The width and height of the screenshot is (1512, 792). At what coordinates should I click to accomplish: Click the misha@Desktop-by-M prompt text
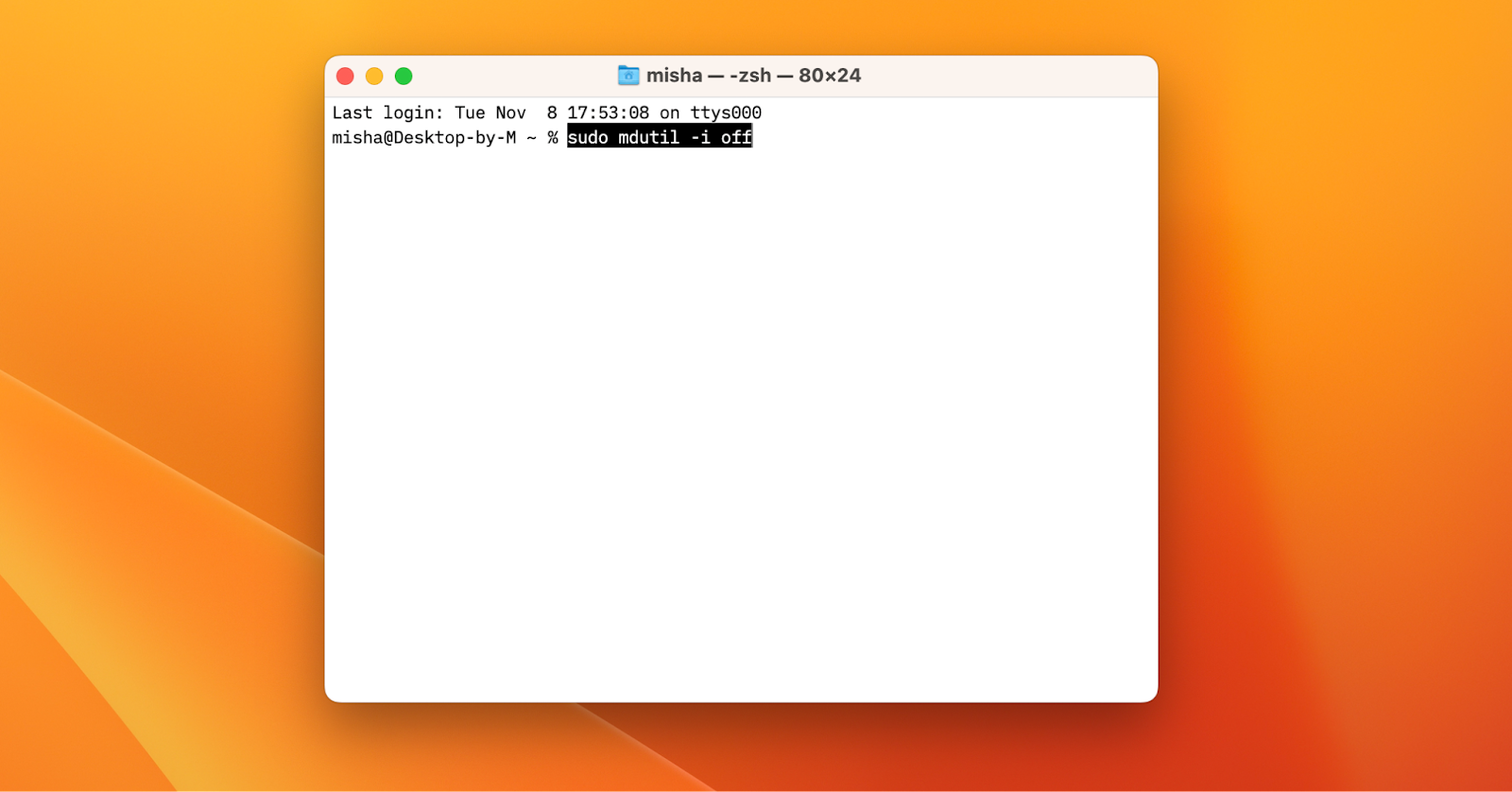click(423, 138)
